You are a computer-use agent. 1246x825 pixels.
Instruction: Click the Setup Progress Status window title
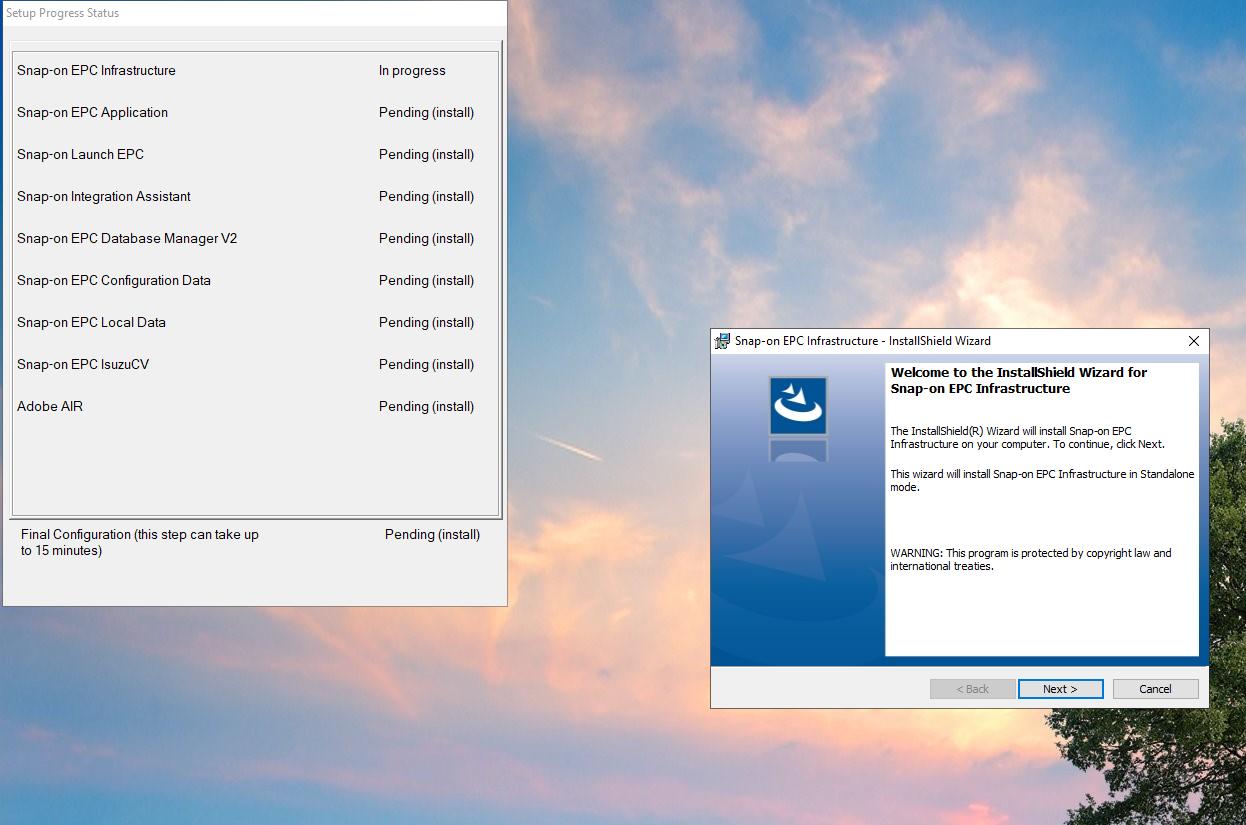tap(62, 13)
